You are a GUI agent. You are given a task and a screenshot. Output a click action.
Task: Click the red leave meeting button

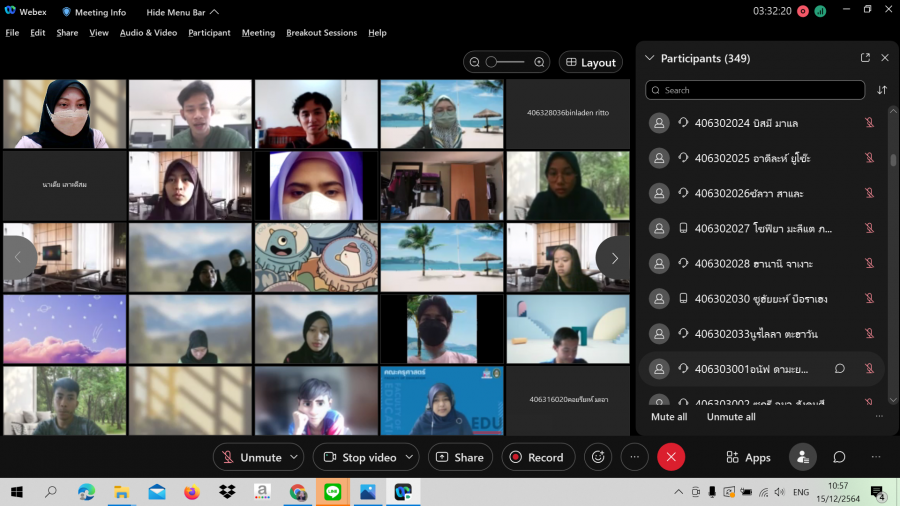(x=671, y=457)
